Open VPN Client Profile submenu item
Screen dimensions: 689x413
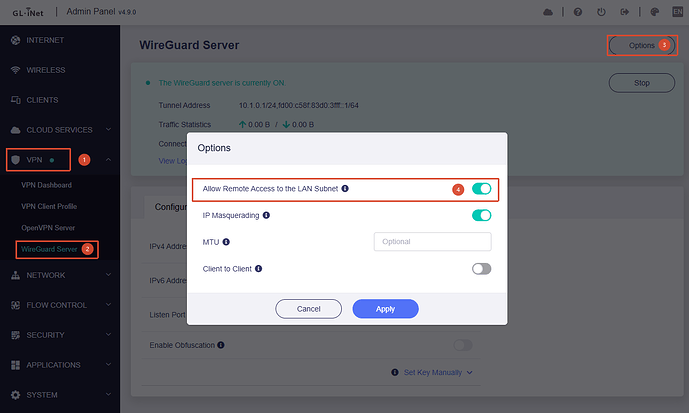click(x=49, y=206)
